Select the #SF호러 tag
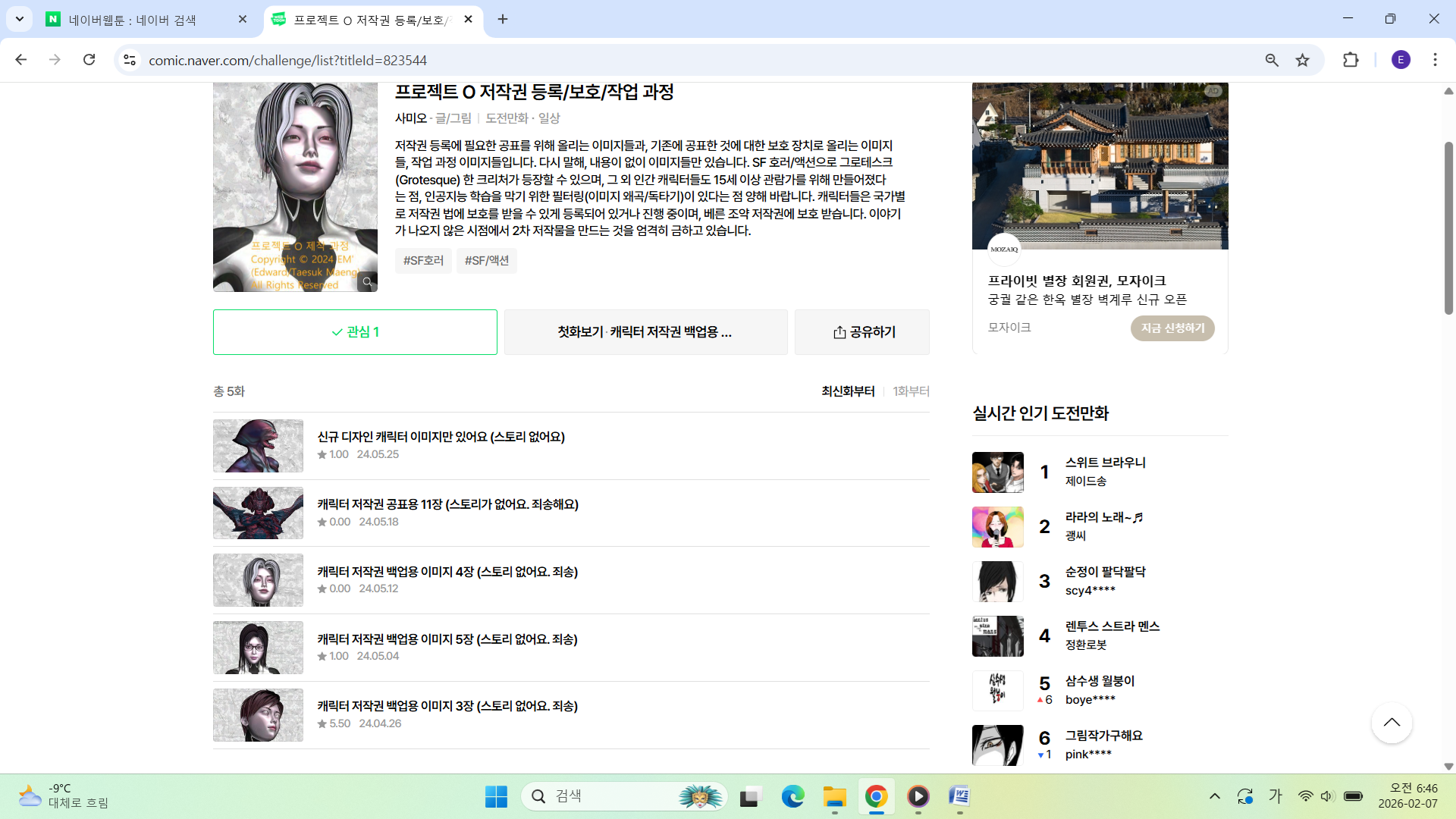This screenshot has width=1456, height=819. [x=423, y=261]
